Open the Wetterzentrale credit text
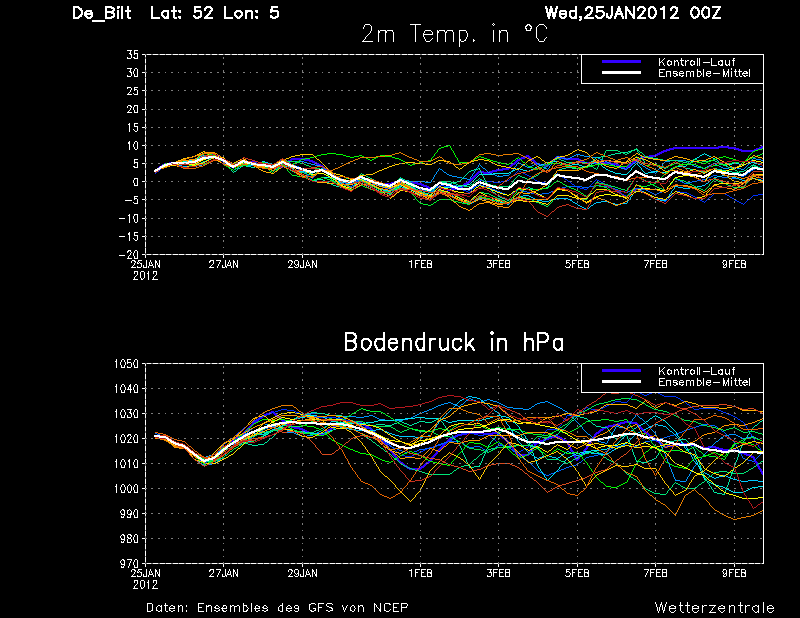800x618 pixels. [714, 607]
